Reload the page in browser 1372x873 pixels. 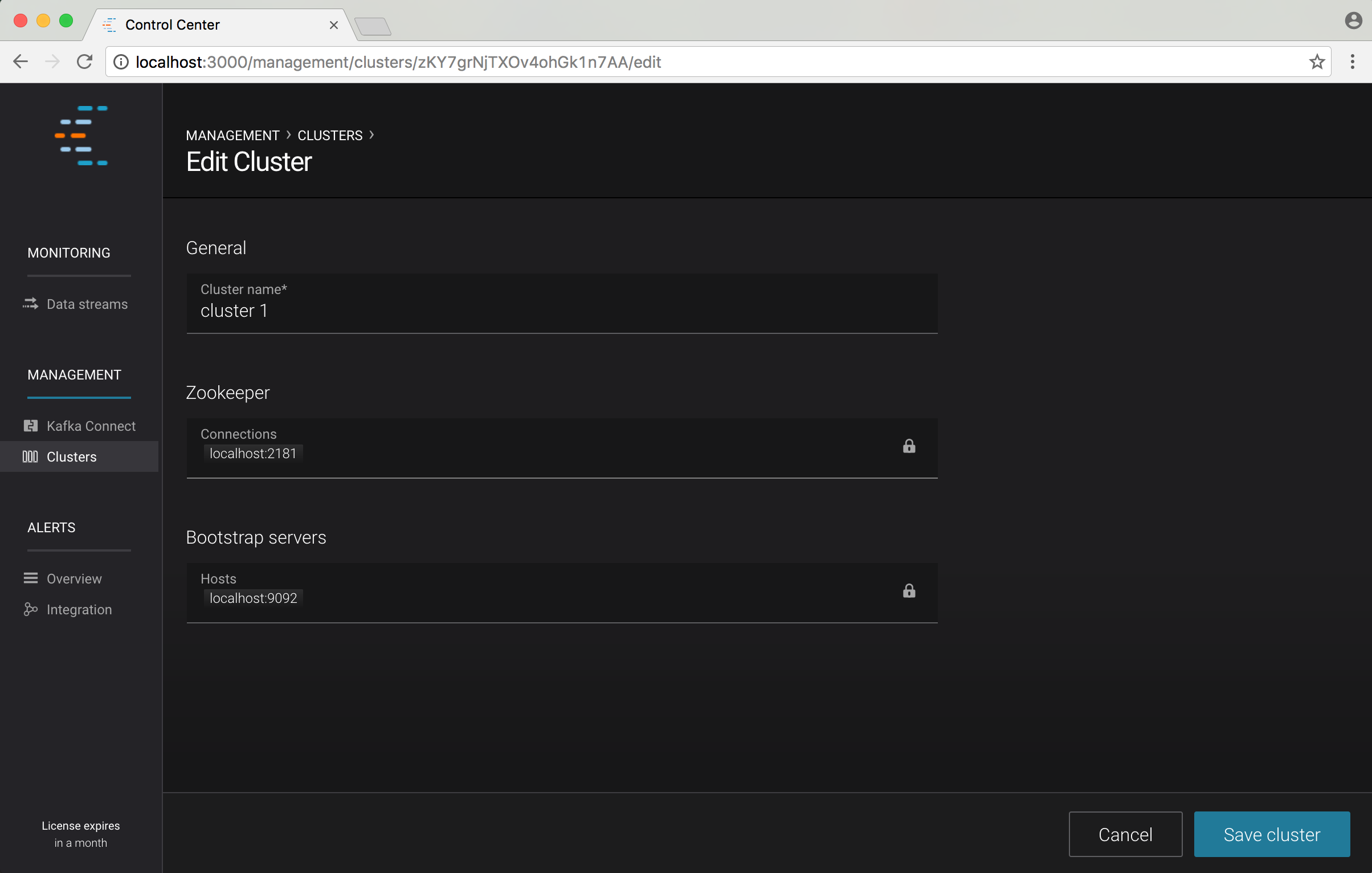(84, 62)
